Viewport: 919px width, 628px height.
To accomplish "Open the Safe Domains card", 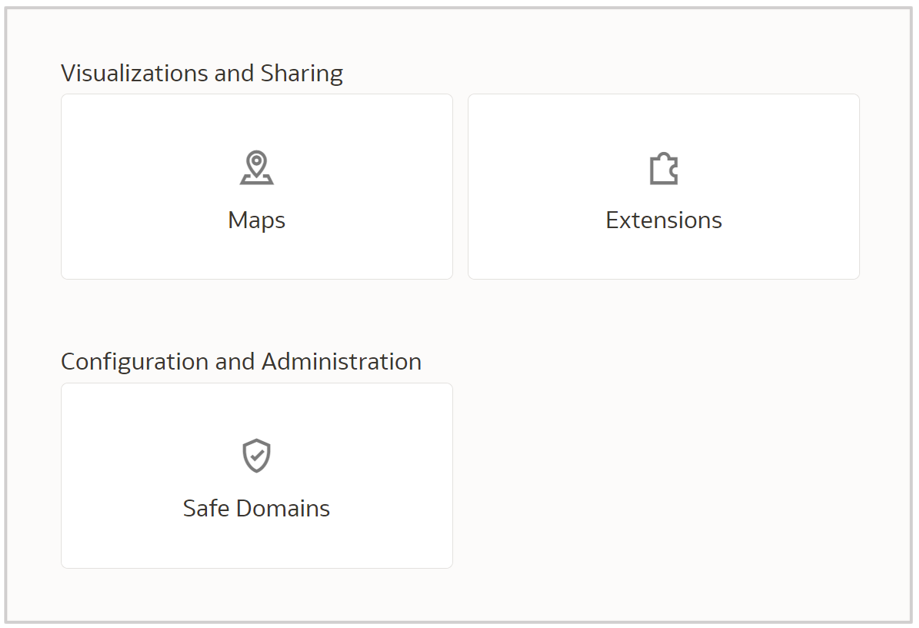I will (257, 475).
